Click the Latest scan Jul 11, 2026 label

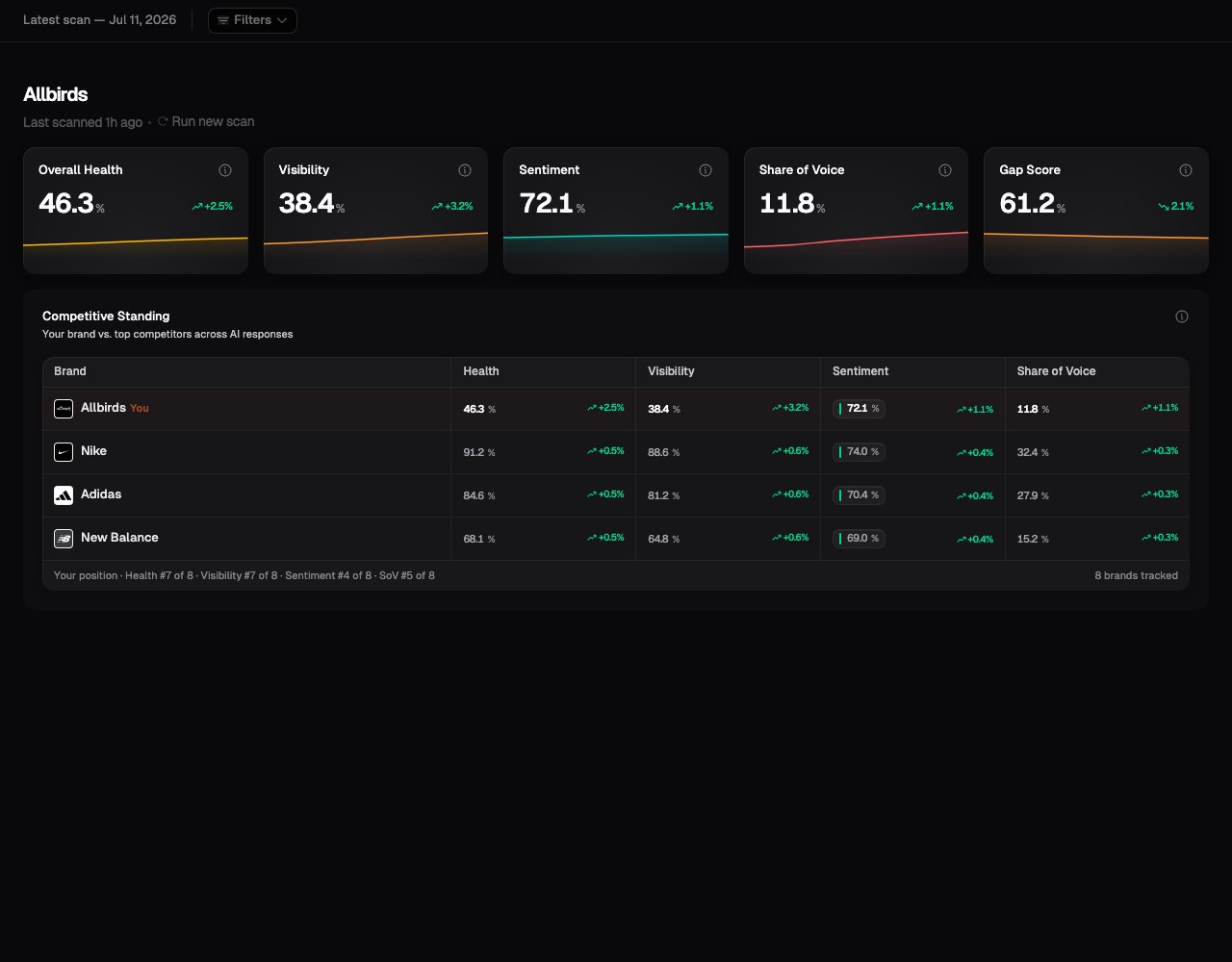pos(100,20)
